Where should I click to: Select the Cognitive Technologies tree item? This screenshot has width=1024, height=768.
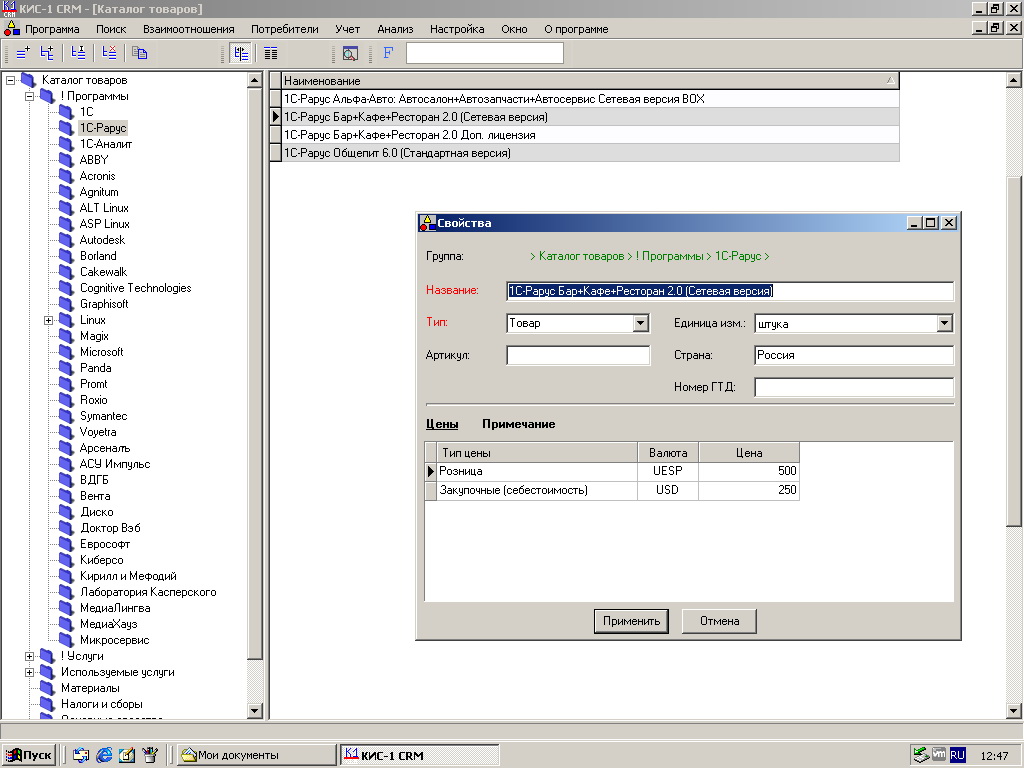(x=135, y=288)
